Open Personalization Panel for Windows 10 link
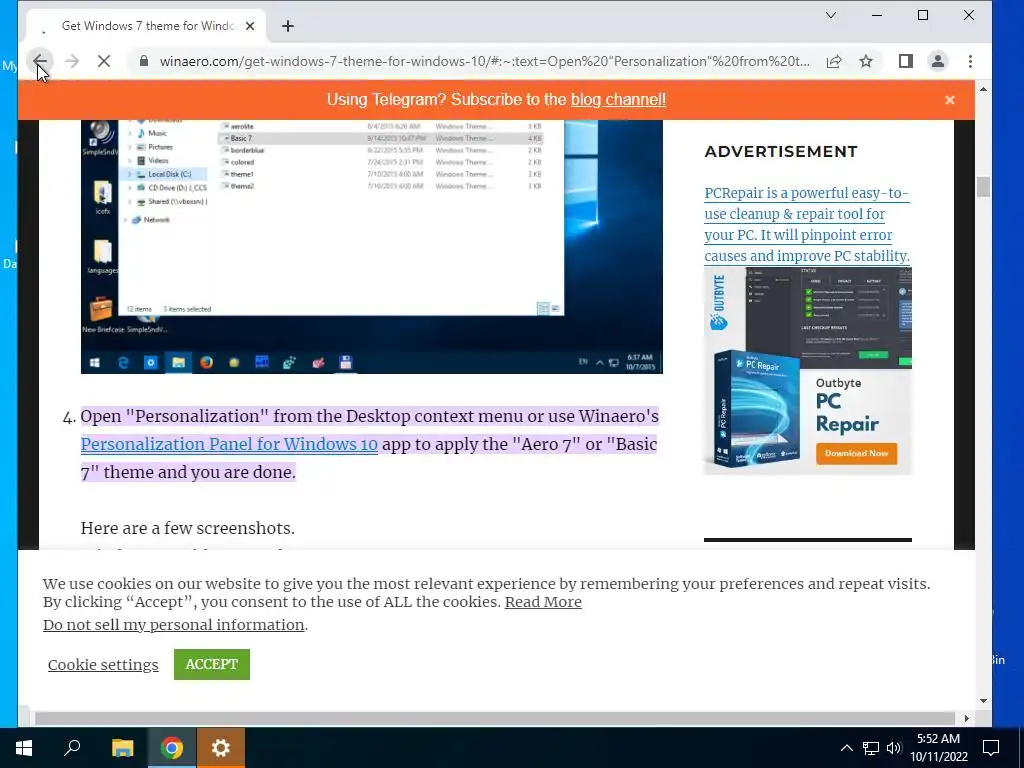Image resolution: width=1024 pixels, height=768 pixels. [229, 444]
